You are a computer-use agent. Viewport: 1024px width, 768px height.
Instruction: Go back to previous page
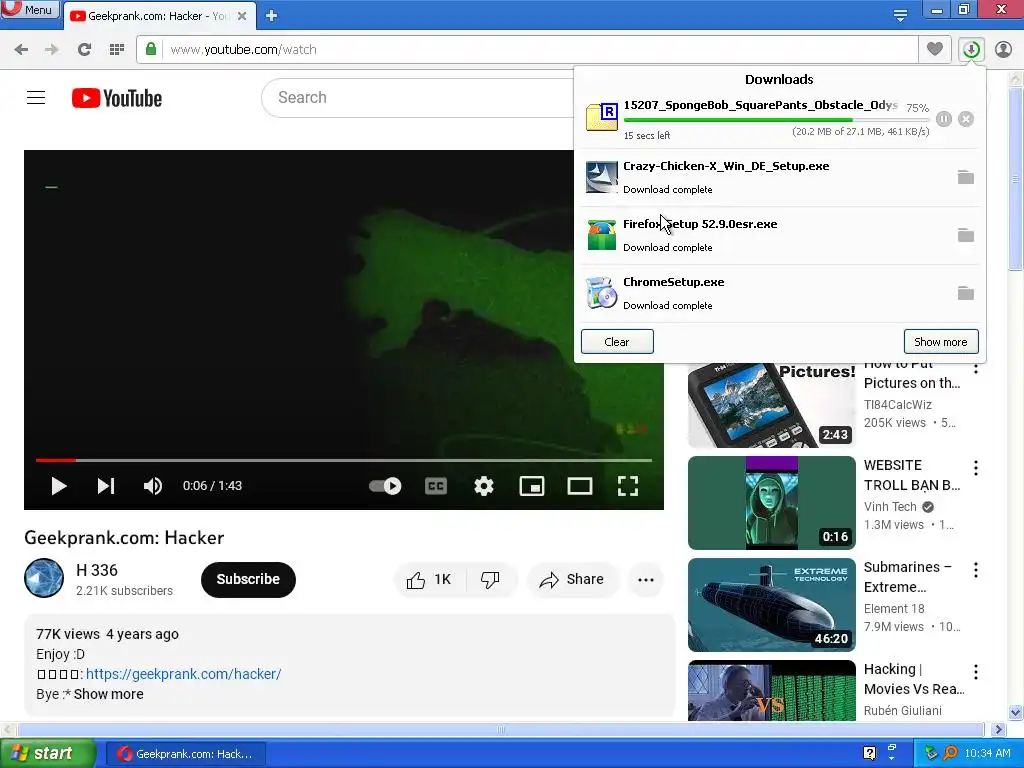click(21, 50)
